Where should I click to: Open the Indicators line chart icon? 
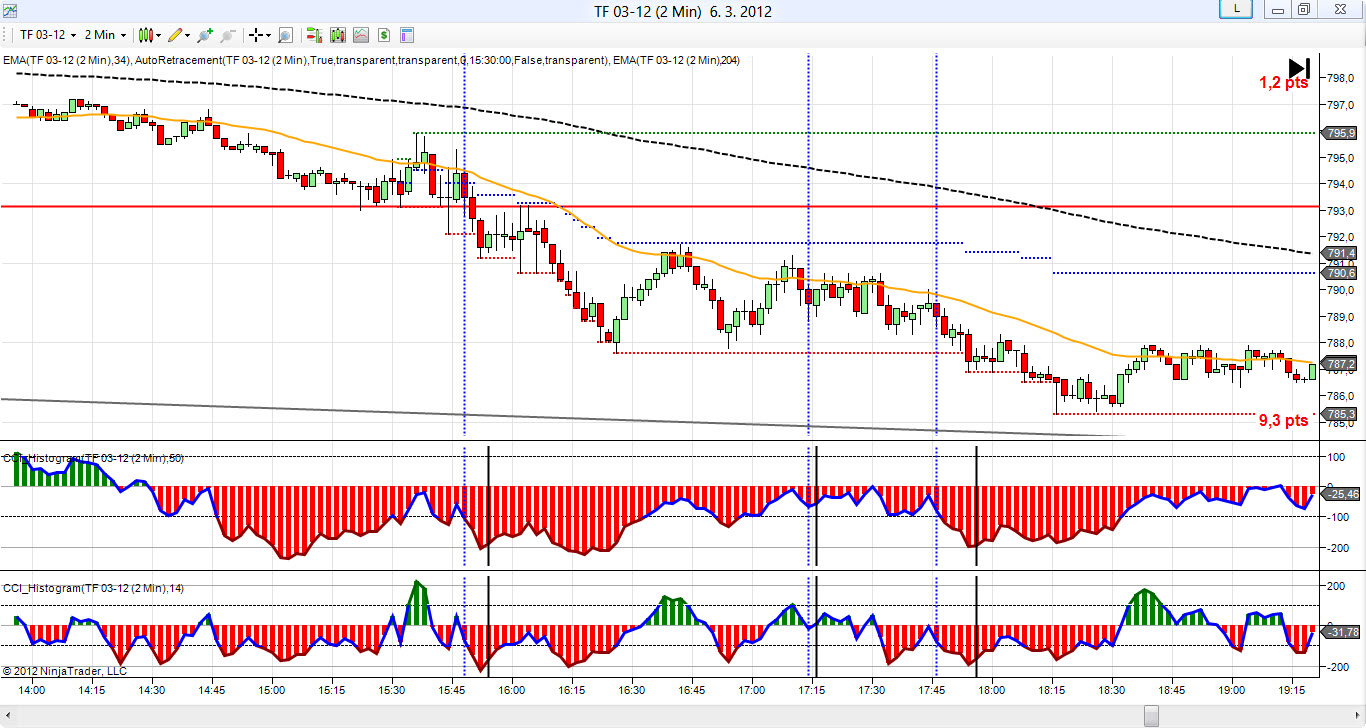tap(360, 35)
